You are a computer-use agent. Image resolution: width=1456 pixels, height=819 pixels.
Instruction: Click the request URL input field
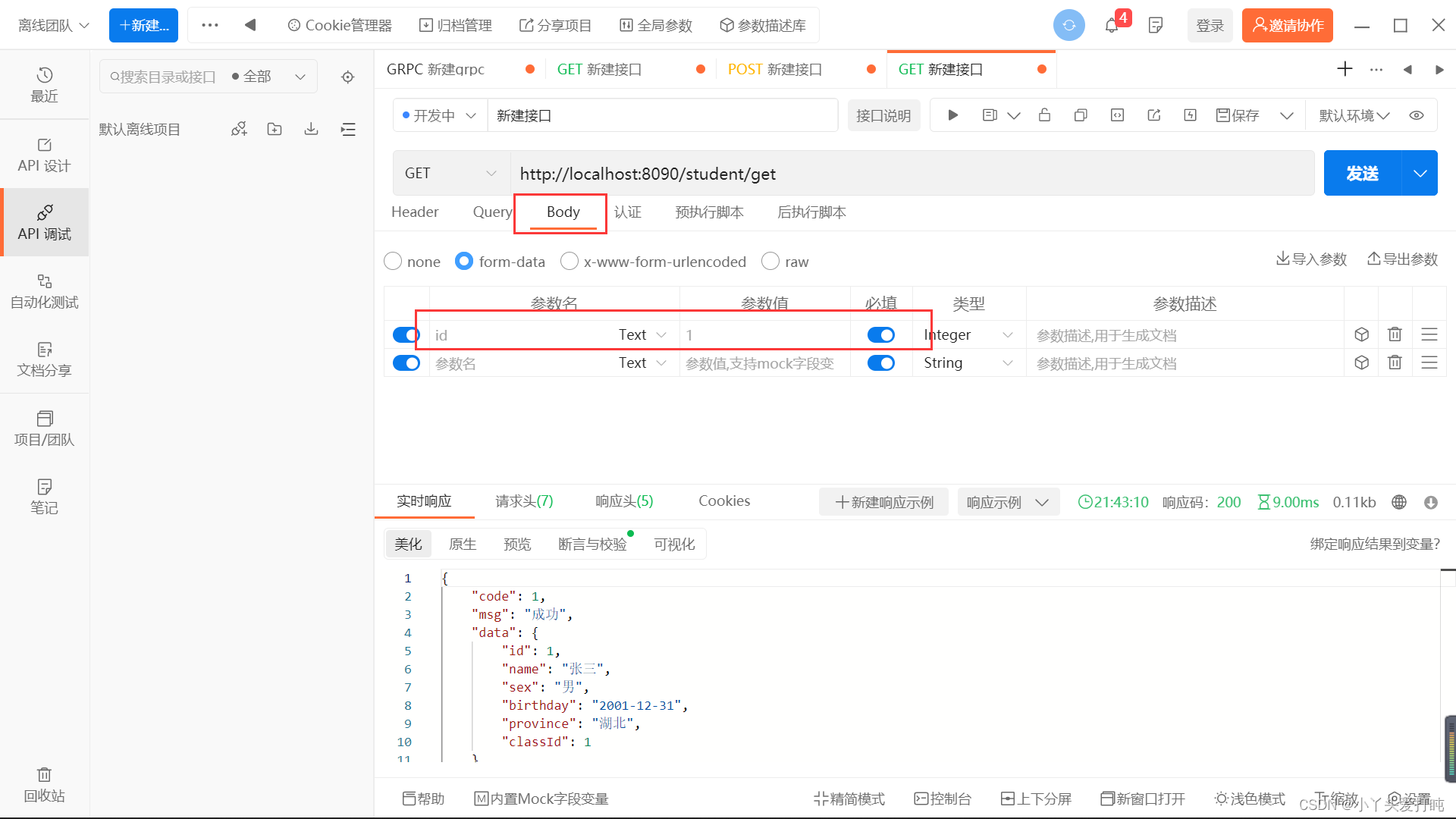[x=912, y=173]
